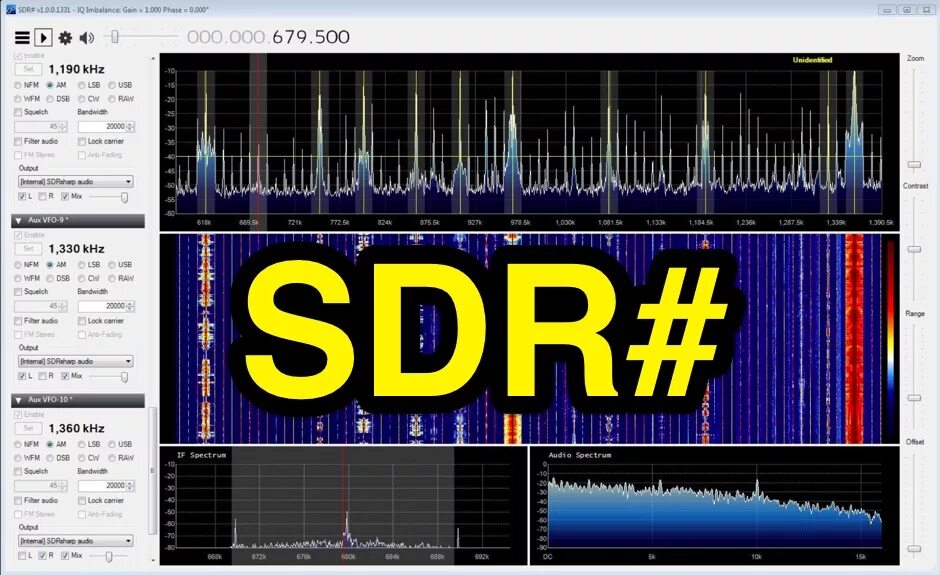Enable Lock carrier on the 1,190 kHz VFO
Viewport: 940px width, 575px height.
tap(82, 142)
